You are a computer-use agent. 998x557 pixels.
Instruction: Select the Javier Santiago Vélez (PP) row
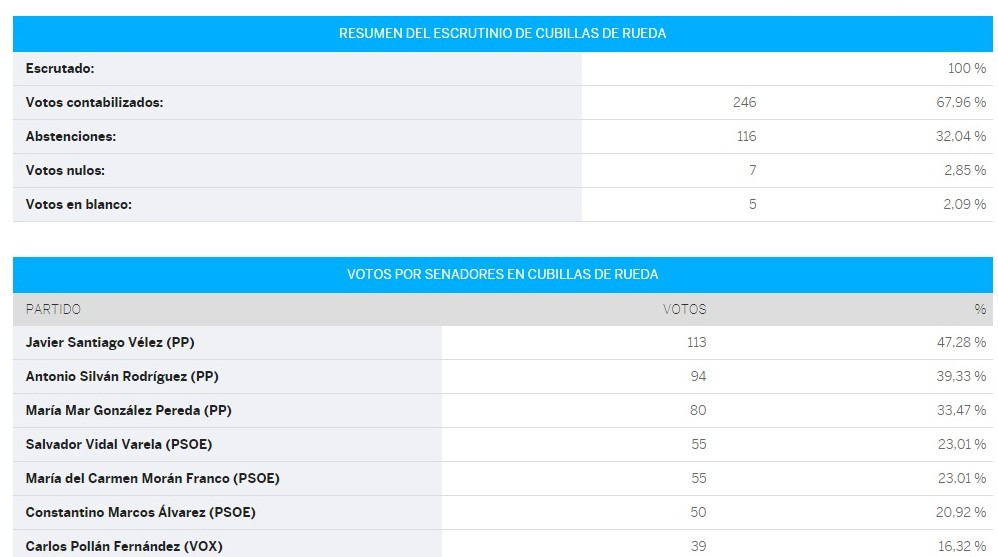coord(502,342)
